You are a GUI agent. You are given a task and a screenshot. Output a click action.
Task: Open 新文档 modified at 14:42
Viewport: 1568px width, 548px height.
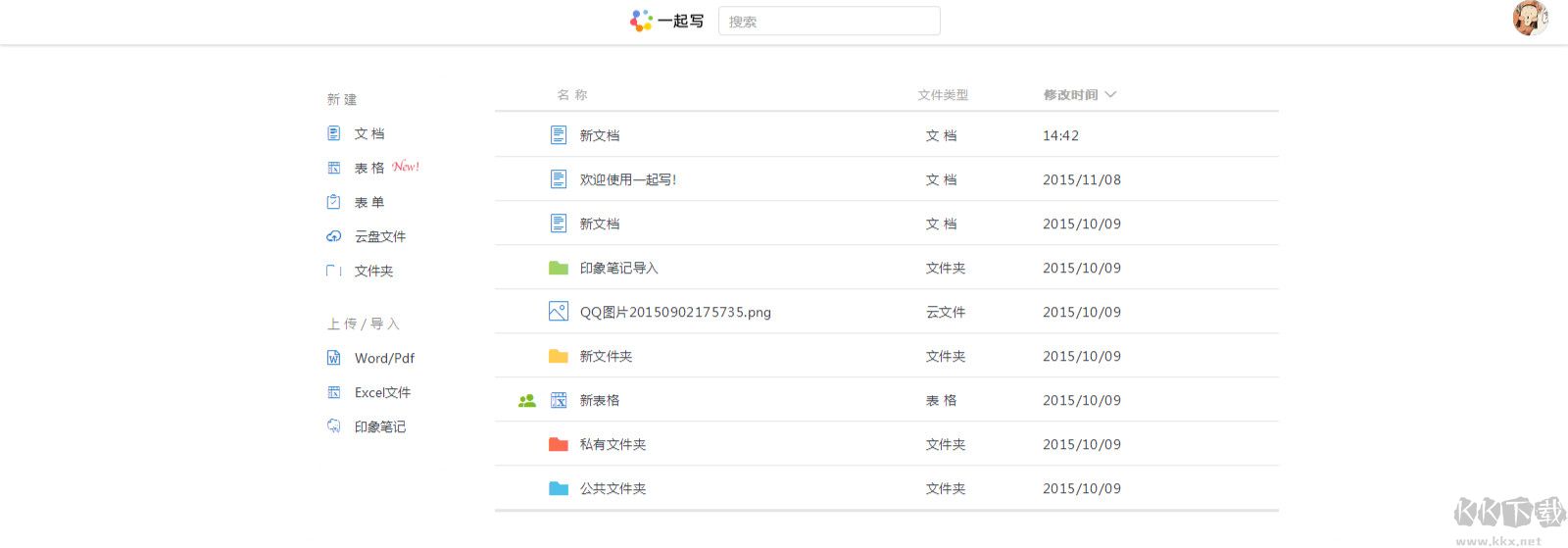[600, 135]
